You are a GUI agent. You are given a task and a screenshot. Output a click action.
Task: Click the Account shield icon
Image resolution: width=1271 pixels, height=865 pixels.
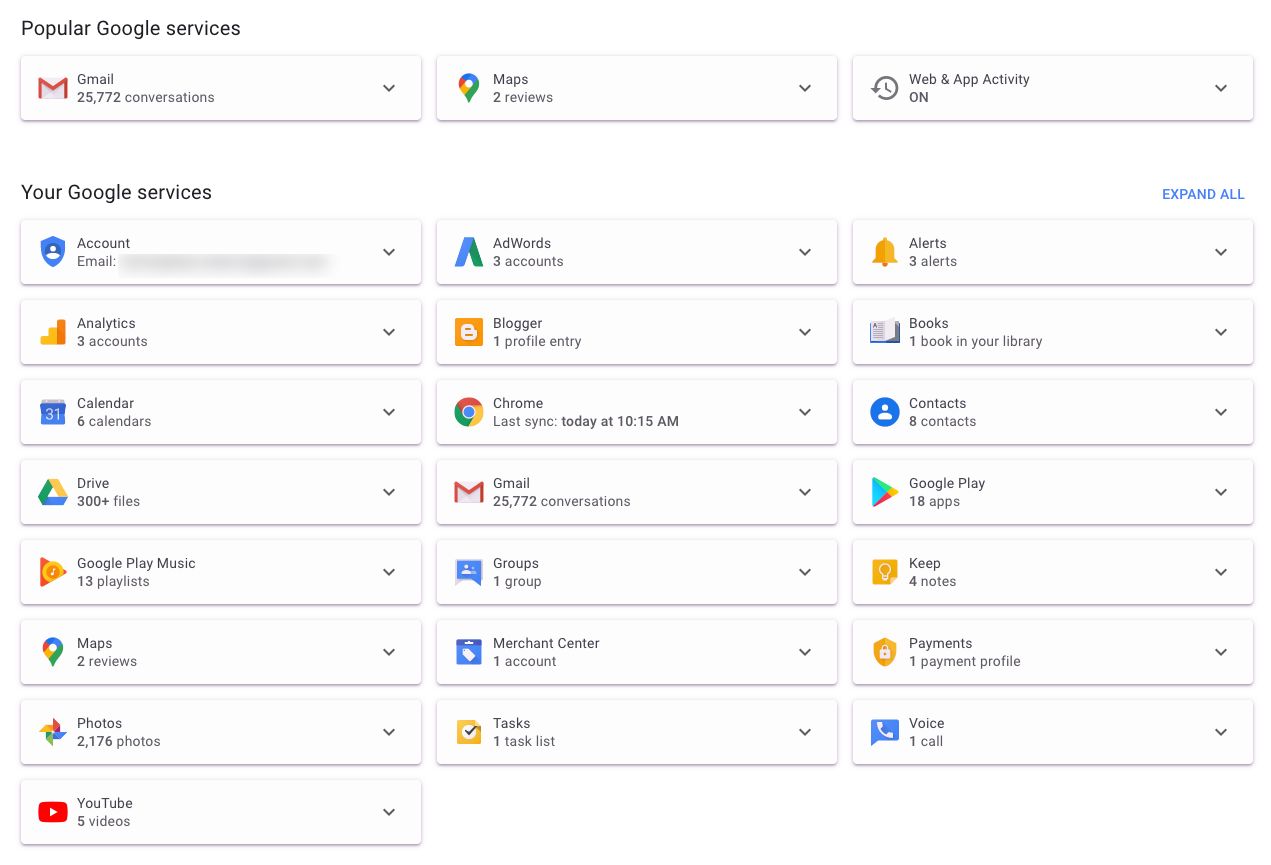tap(53, 252)
